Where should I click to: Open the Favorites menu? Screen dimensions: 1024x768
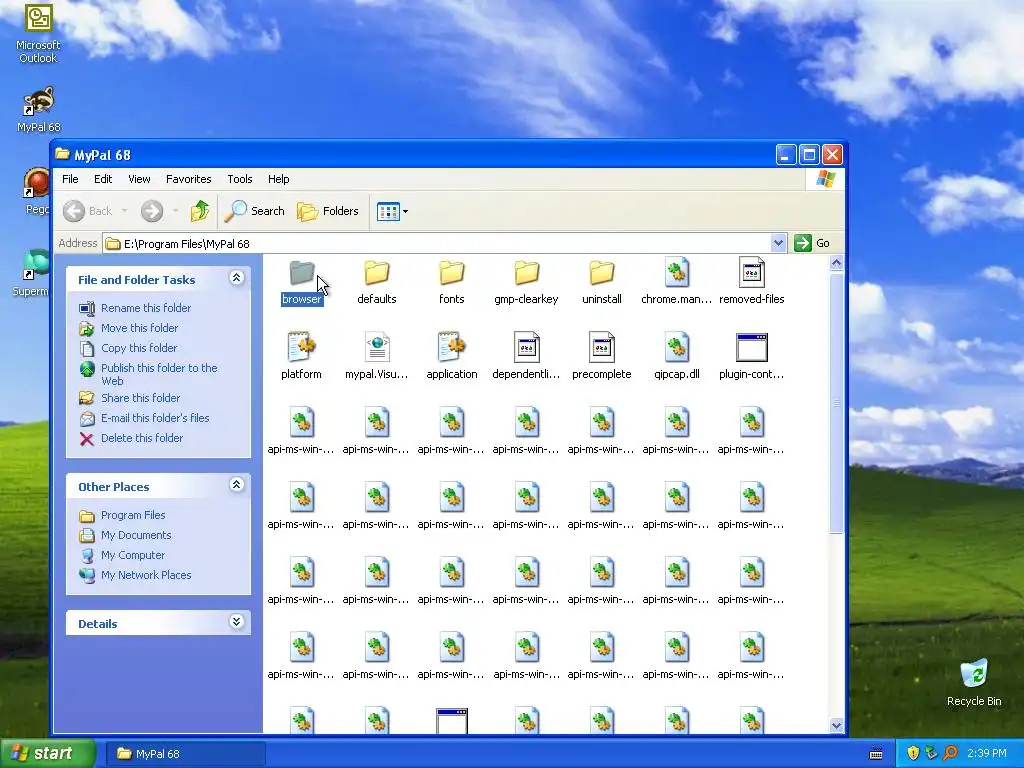coord(189,179)
